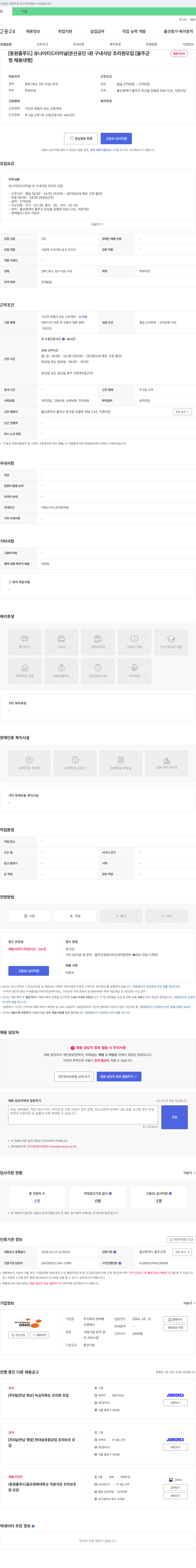Jump to 모집요강 tab
The image size is (196, 1568).
coord(6,44)
